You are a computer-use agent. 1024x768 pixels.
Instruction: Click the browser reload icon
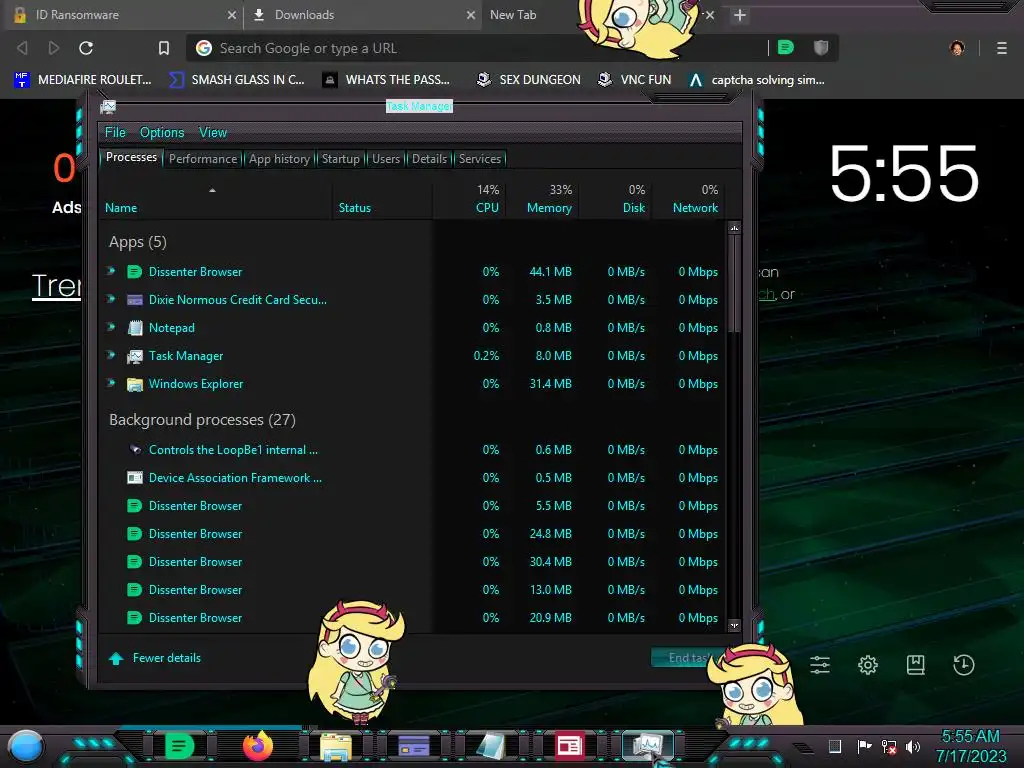coord(86,48)
